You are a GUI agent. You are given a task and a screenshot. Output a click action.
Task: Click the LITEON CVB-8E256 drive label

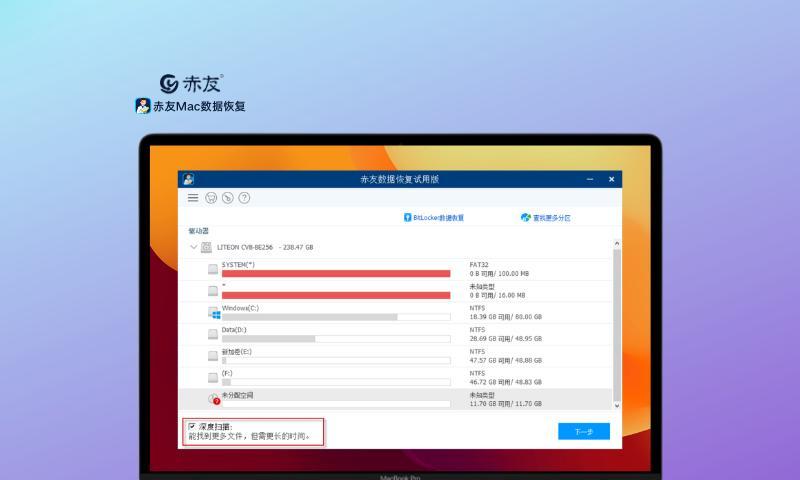click(265, 247)
